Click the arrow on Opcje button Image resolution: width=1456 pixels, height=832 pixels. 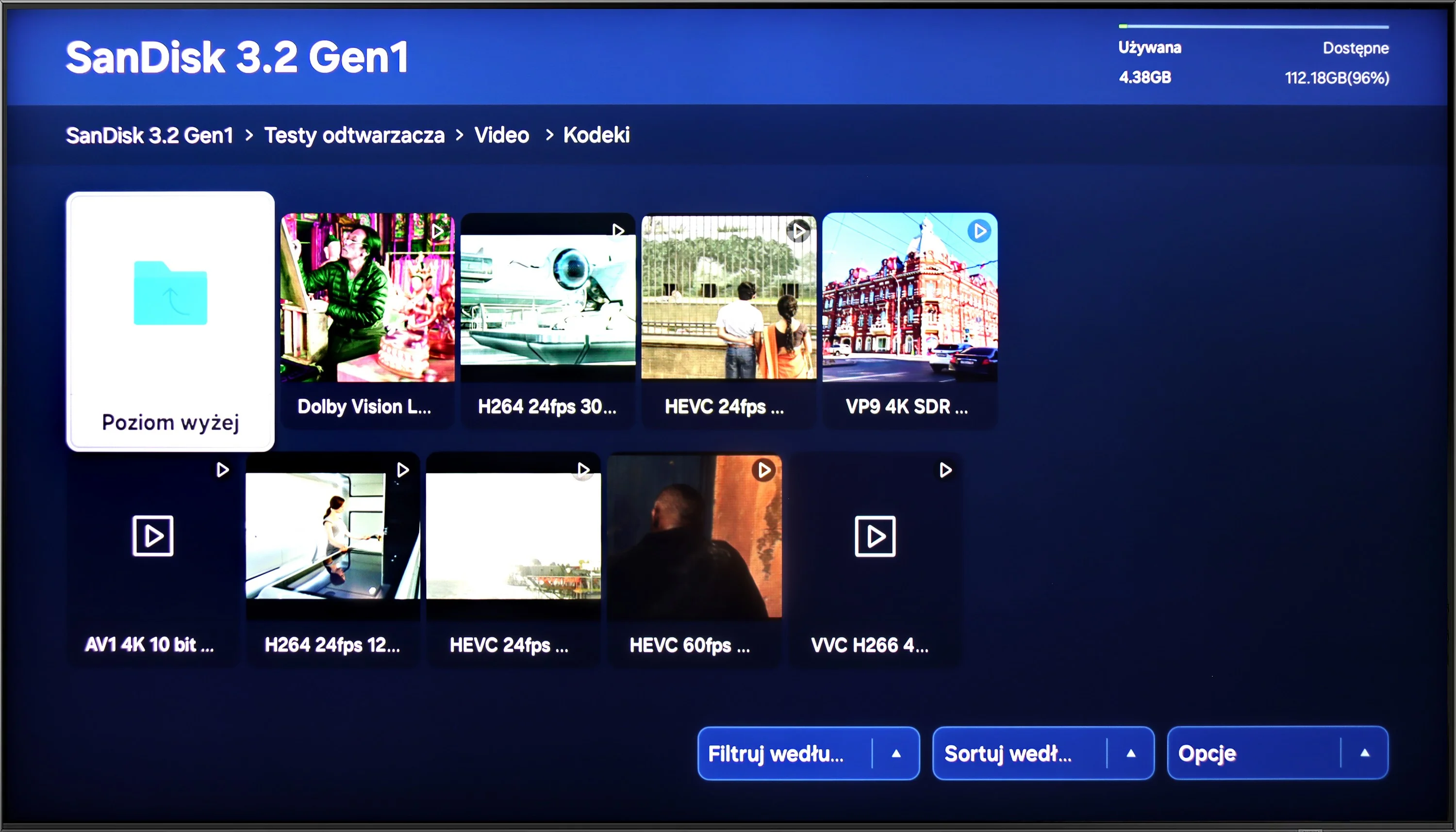[1365, 753]
